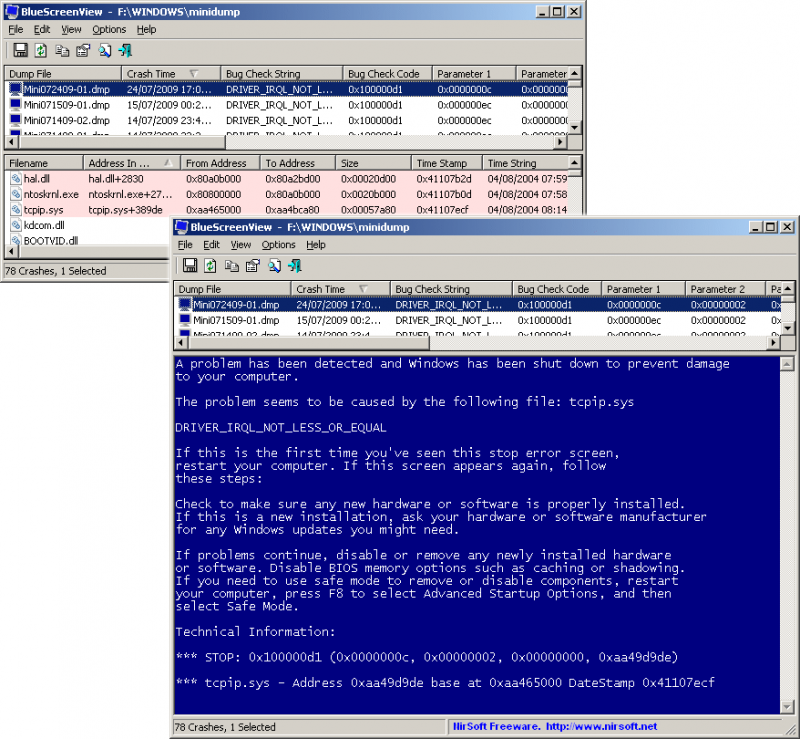The width and height of the screenshot is (800, 739).
Task: Sort by Bug Check Code in front window
Action: tap(557, 289)
